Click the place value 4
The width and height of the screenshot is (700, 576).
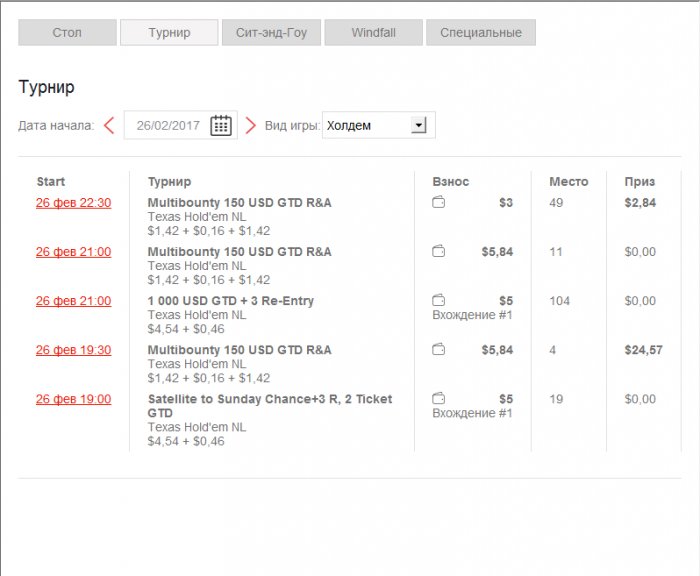point(553,350)
